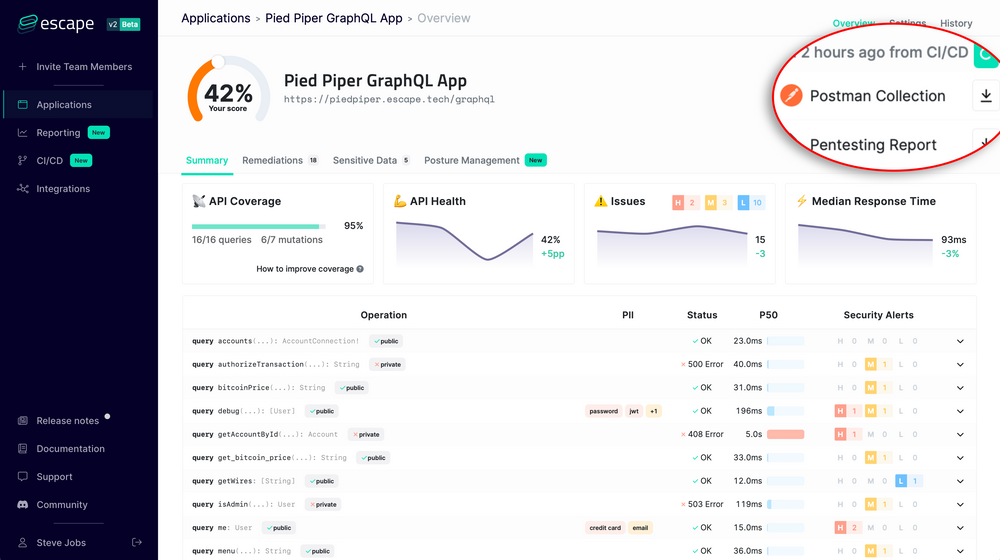The image size is (1000, 560).
Task: Open the Remediations tab
Action: click(x=280, y=161)
